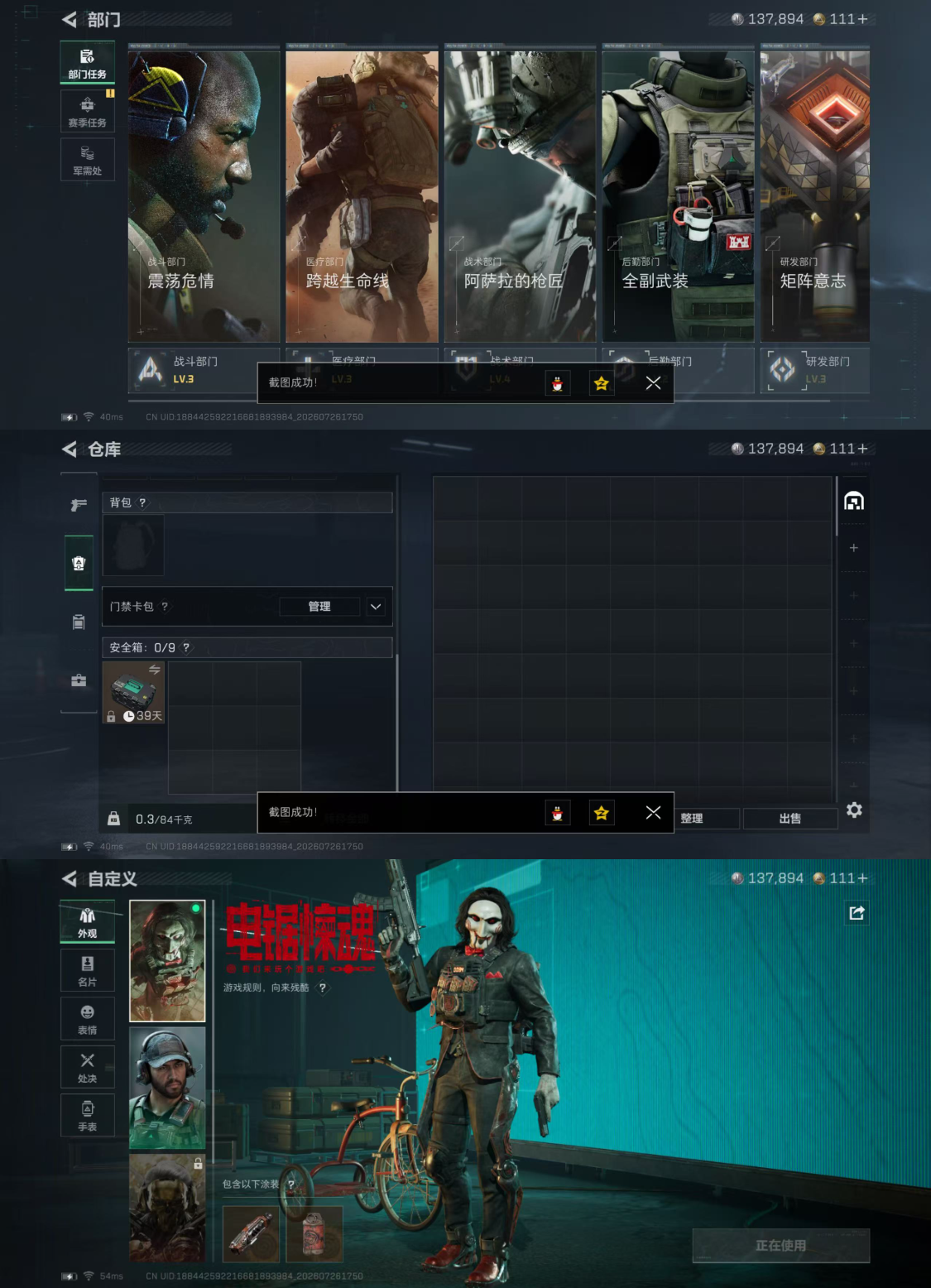The image size is (931, 1288).
Task: Expand the 门禁卡包 dropdown chevron
Action: [376, 607]
